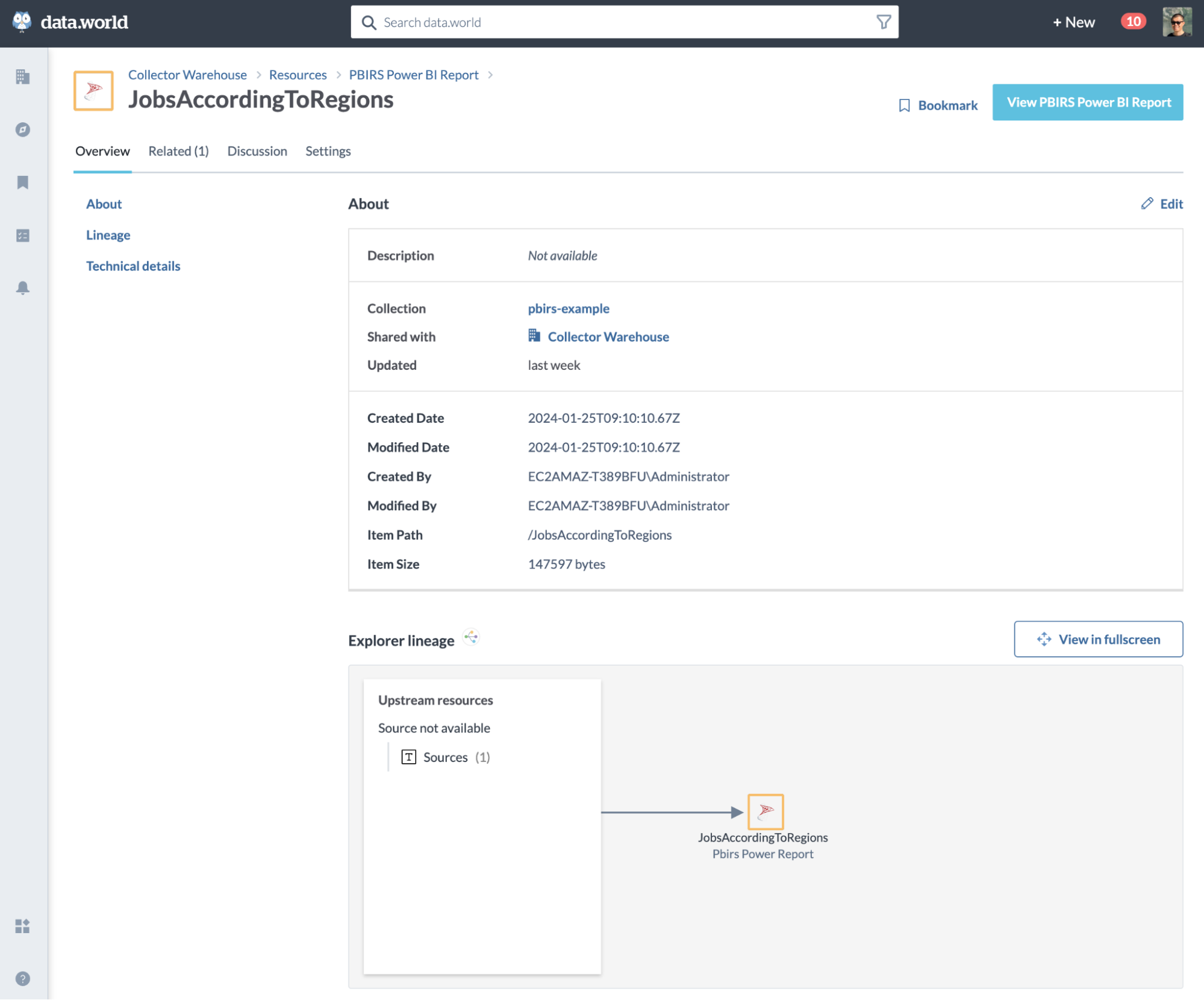Switch to the Discussion tab

pyautogui.click(x=257, y=151)
